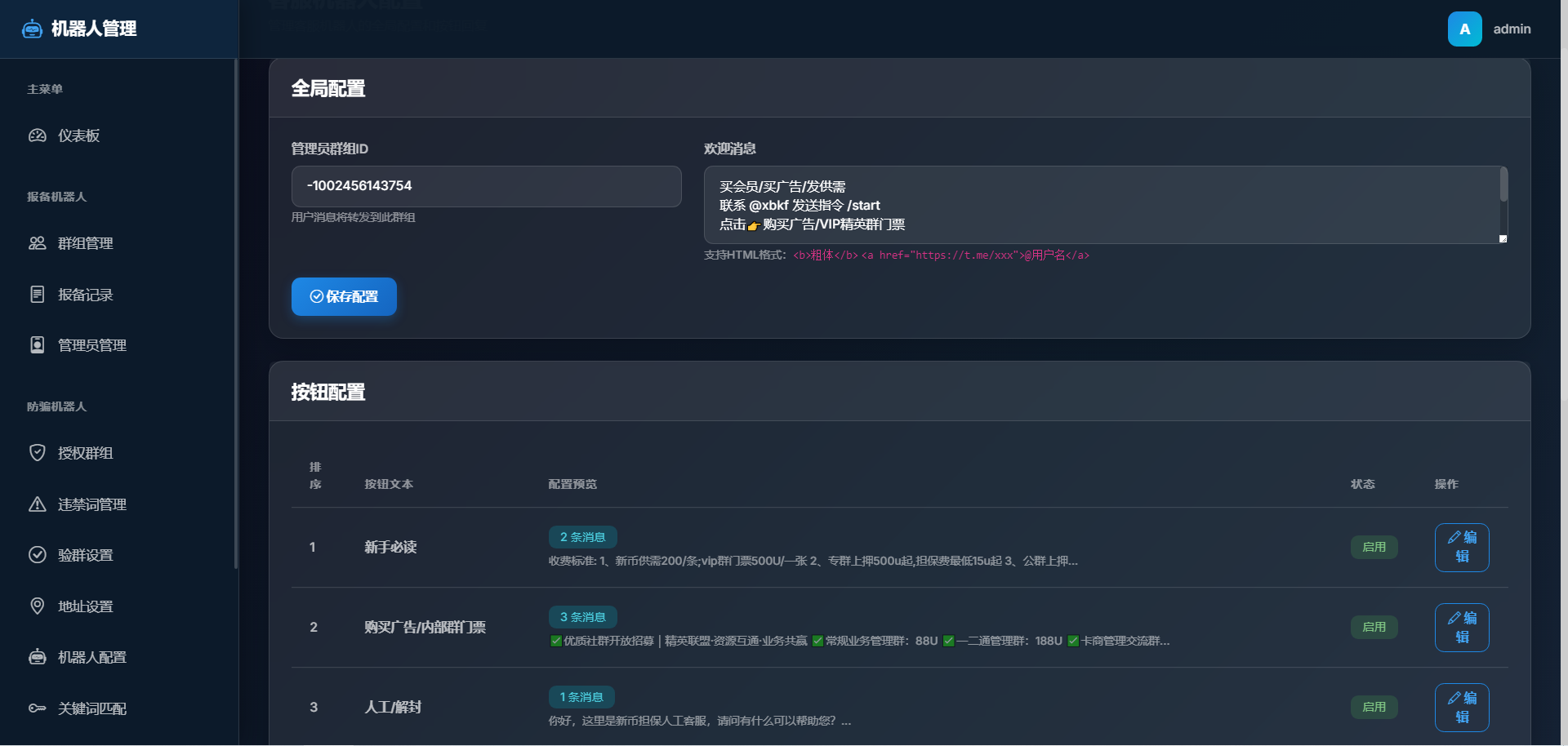Click the robot logo icon in header
The height and width of the screenshot is (746, 1568).
click(x=32, y=29)
